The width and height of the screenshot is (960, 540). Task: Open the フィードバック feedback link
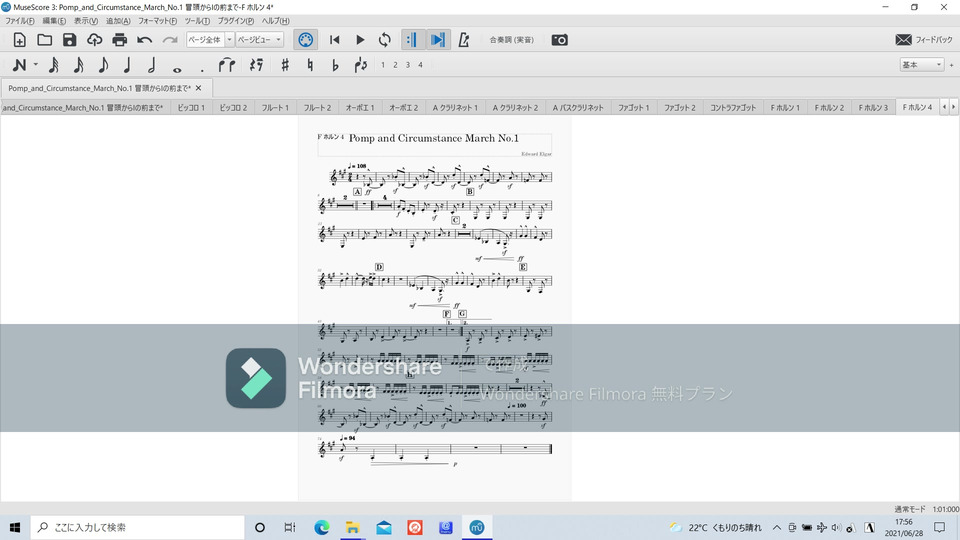point(924,40)
